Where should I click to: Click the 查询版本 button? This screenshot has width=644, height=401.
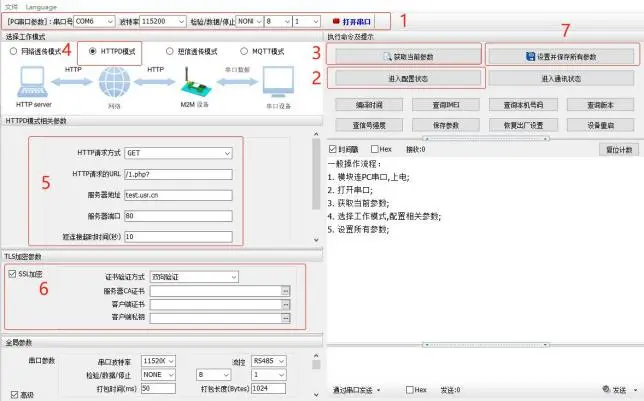(x=600, y=105)
